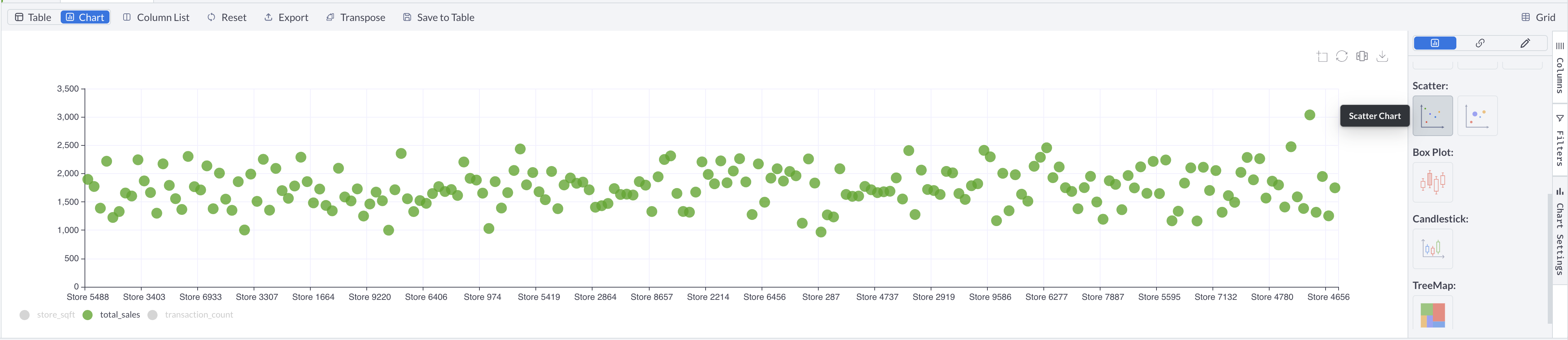Click the Reset button in the toolbar
This screenshot has width=1568, height=340.
point(227,17)
